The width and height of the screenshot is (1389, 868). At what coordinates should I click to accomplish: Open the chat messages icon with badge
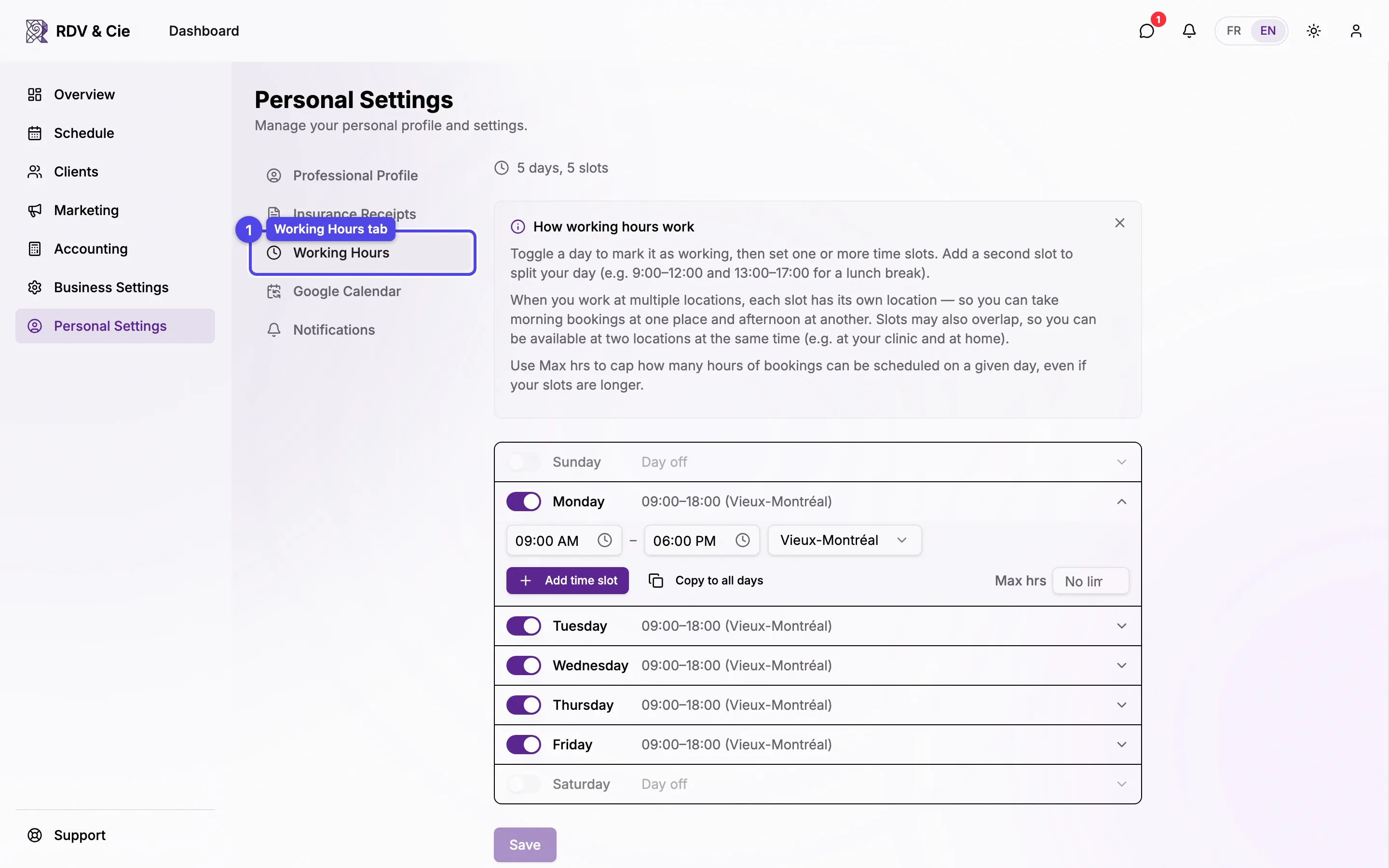(1146, 31)
